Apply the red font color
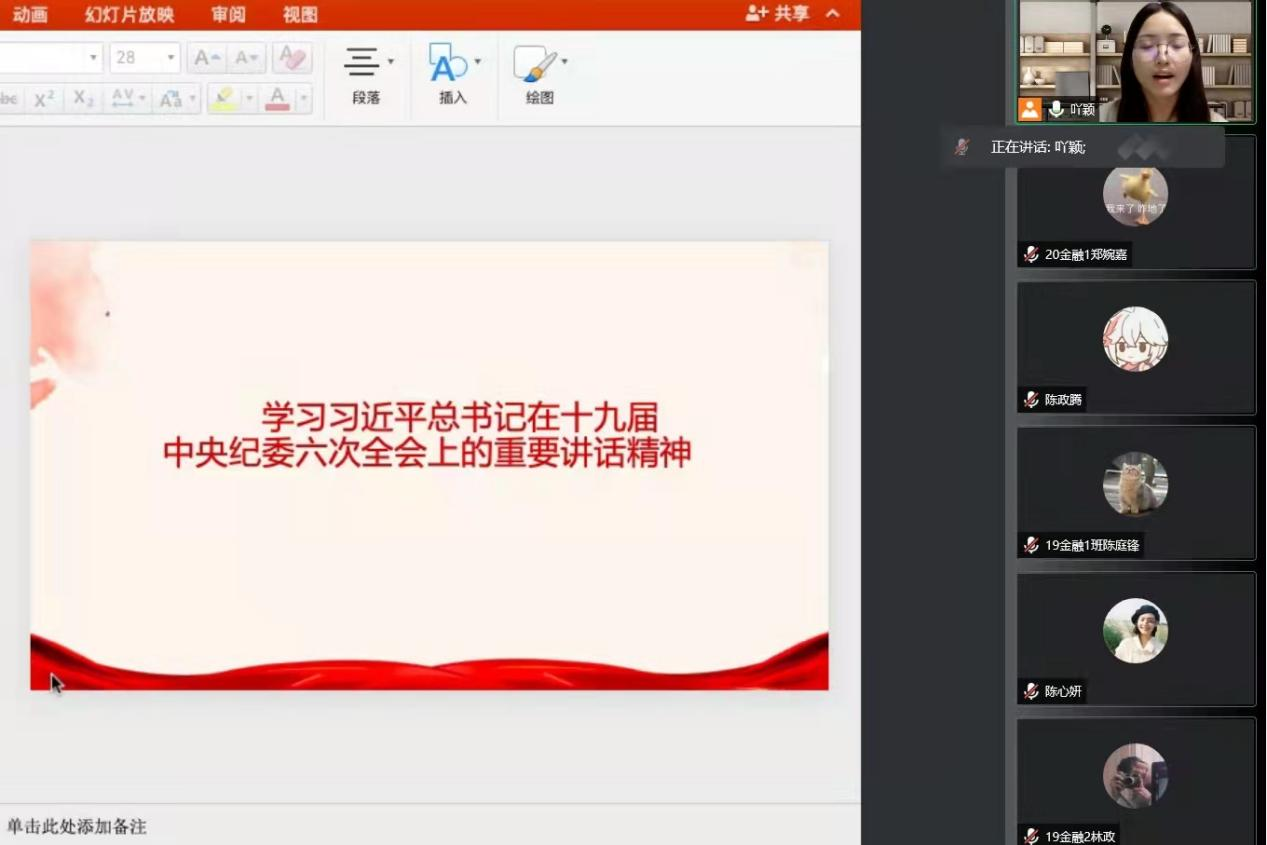This screenshot has height=845, width=1267. [278, 98]
